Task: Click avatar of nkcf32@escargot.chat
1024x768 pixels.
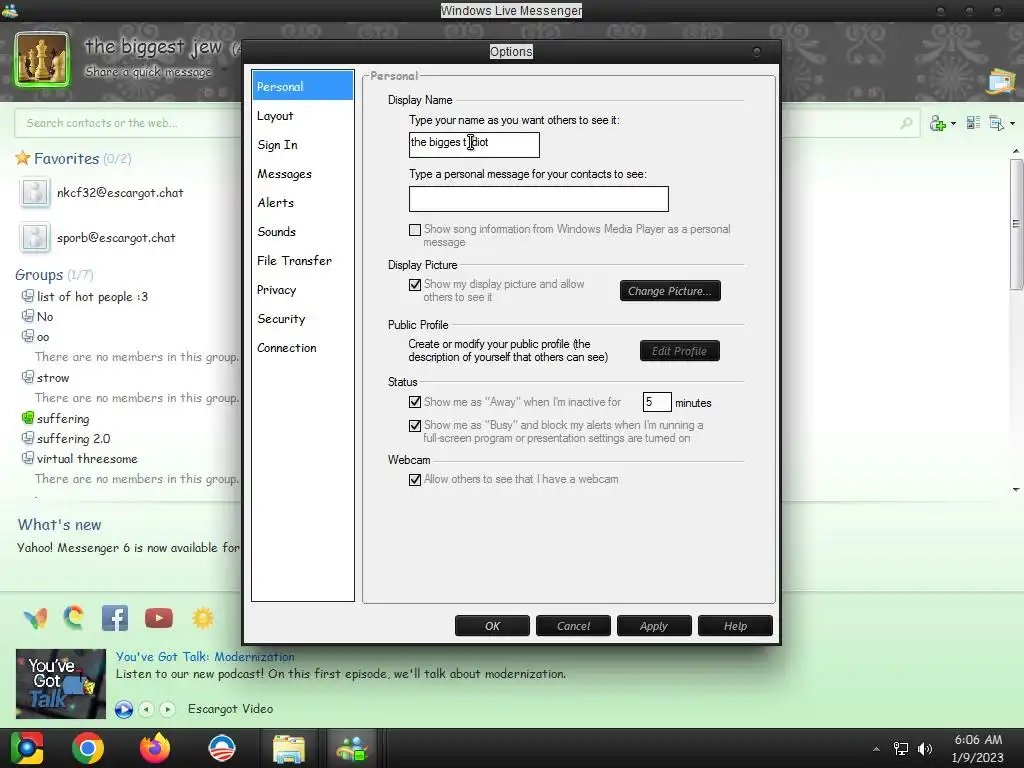Action: (35, 193)
